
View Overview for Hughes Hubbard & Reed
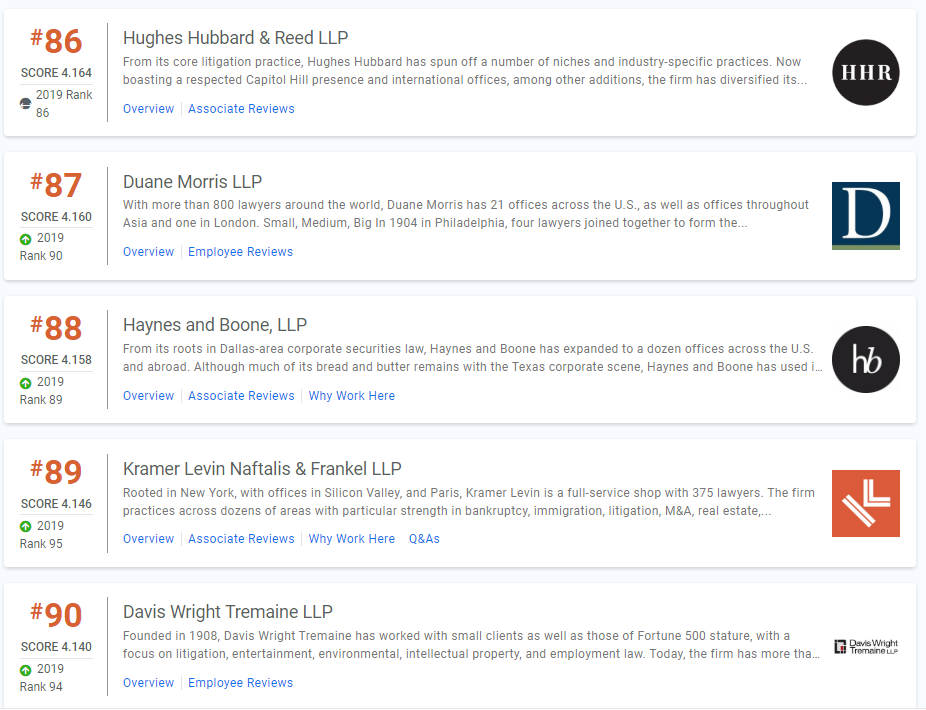point(148,109)
